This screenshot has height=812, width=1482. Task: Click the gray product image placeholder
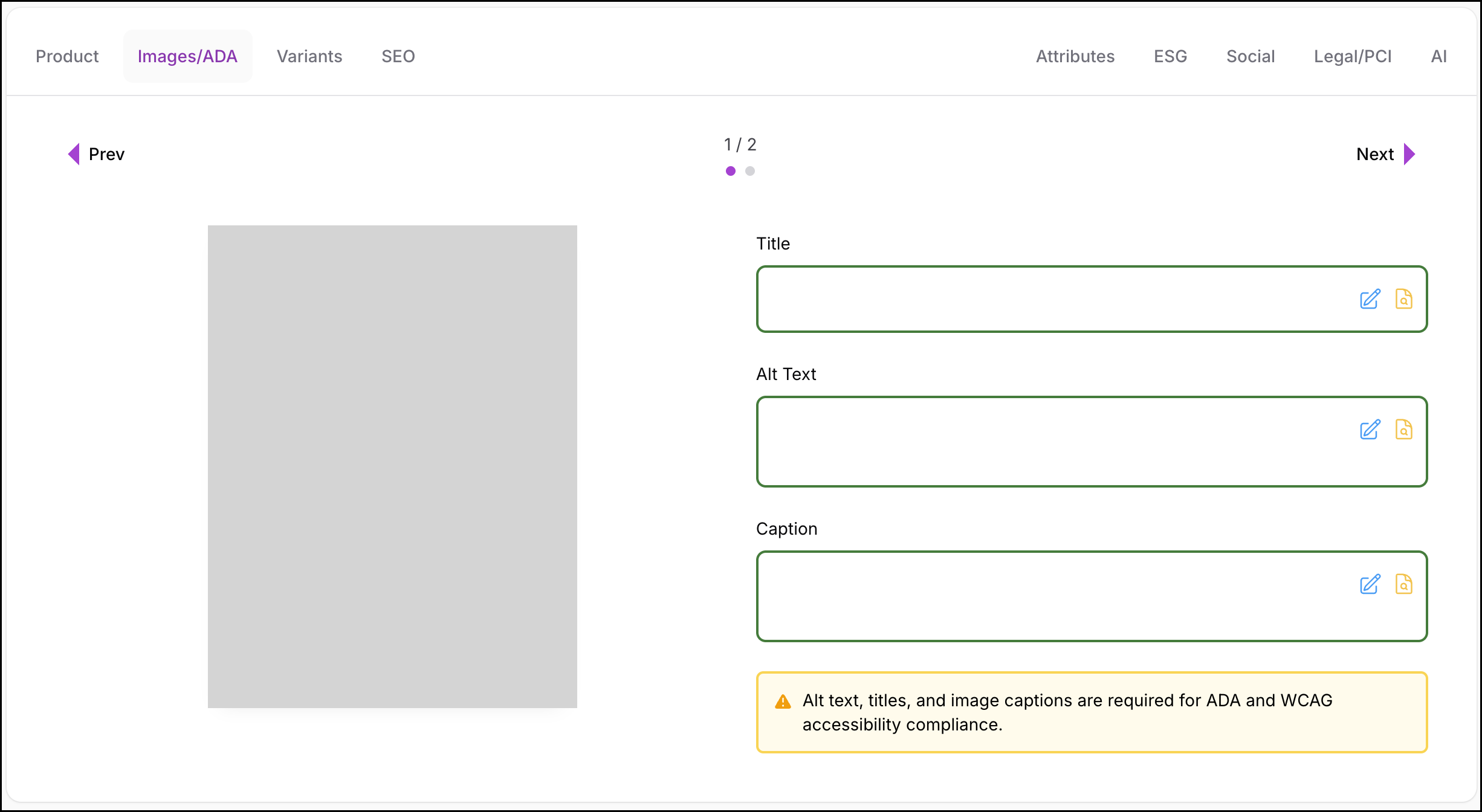[x=392, y=466]
